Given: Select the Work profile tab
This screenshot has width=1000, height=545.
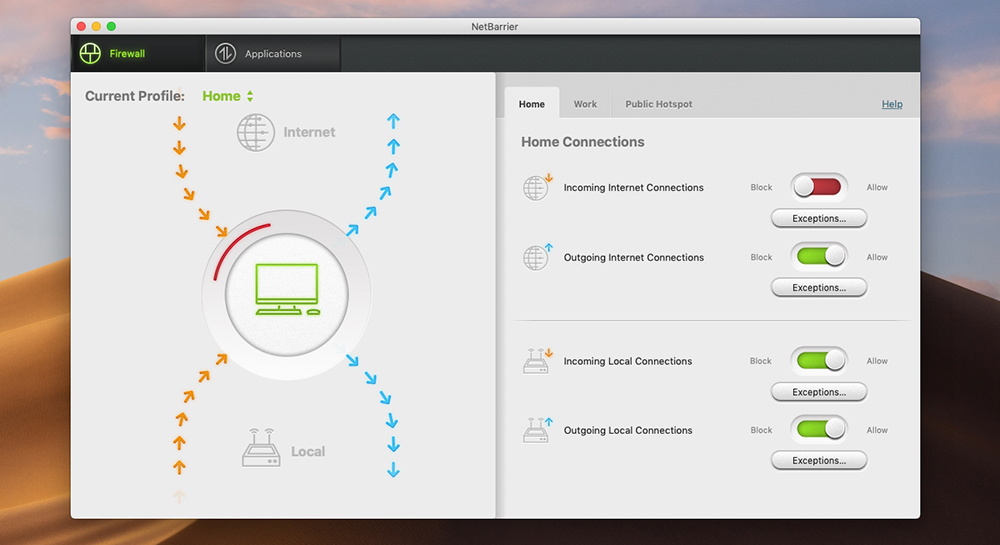Looking at the screenshot, I should coord(585,103).
